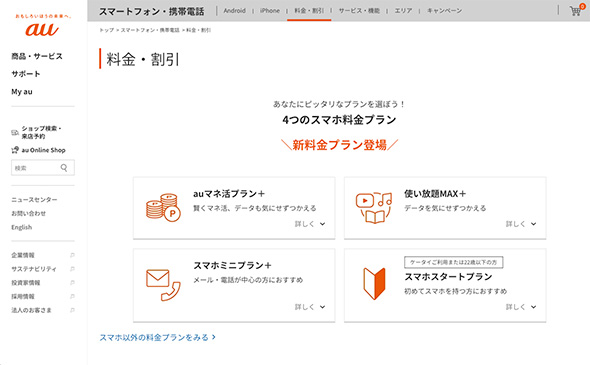Click the au logo
Image resolution: width=590 pixels, height=365 pixels.
[42, 29]
